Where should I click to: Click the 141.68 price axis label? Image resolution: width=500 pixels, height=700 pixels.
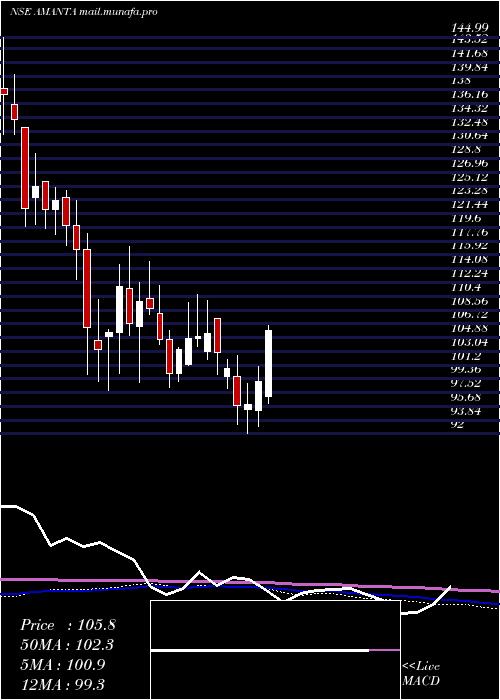click(469, 54)
